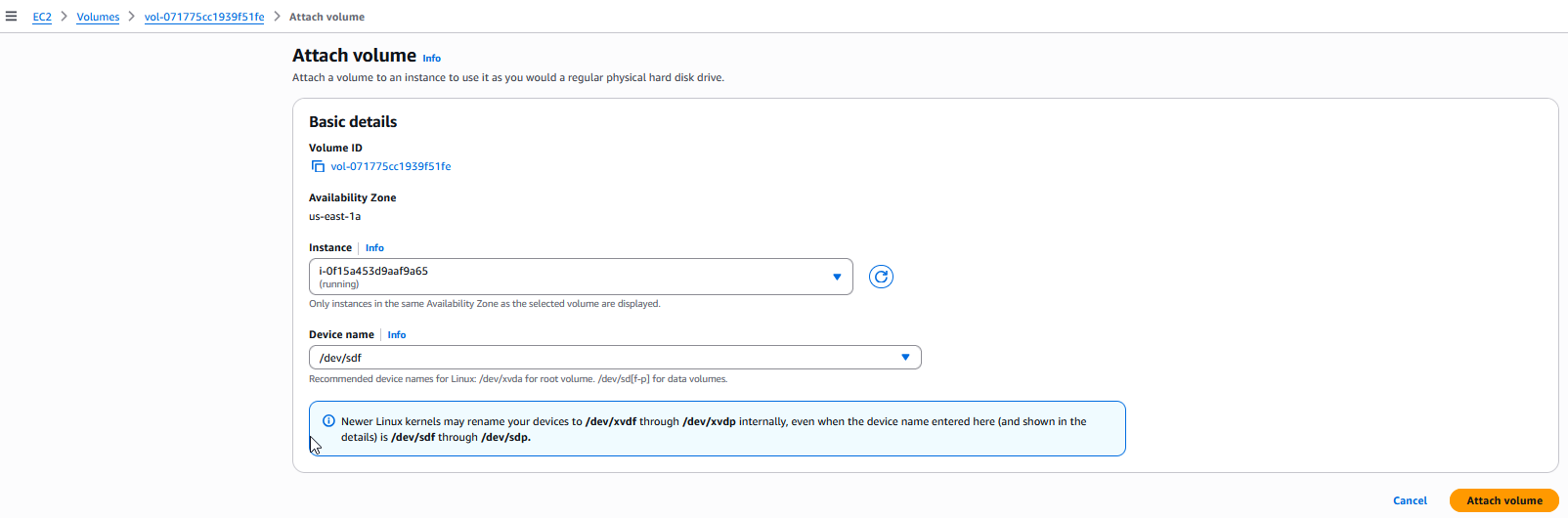Open the hamburger navigation menu
Screen dimensions: 1568x518
tap(12, 17)
